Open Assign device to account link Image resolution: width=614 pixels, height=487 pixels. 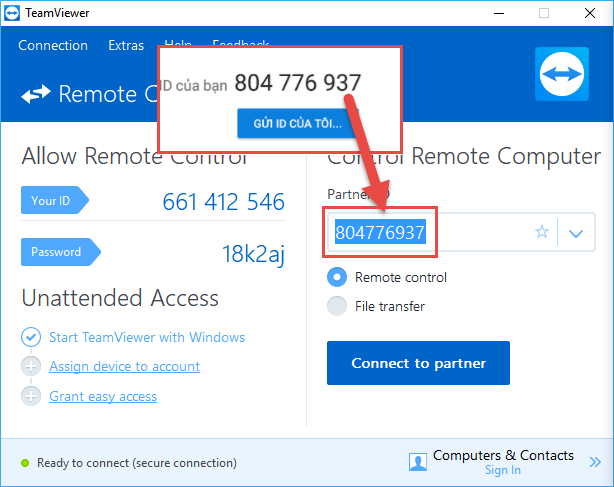(x=125, y=366)
